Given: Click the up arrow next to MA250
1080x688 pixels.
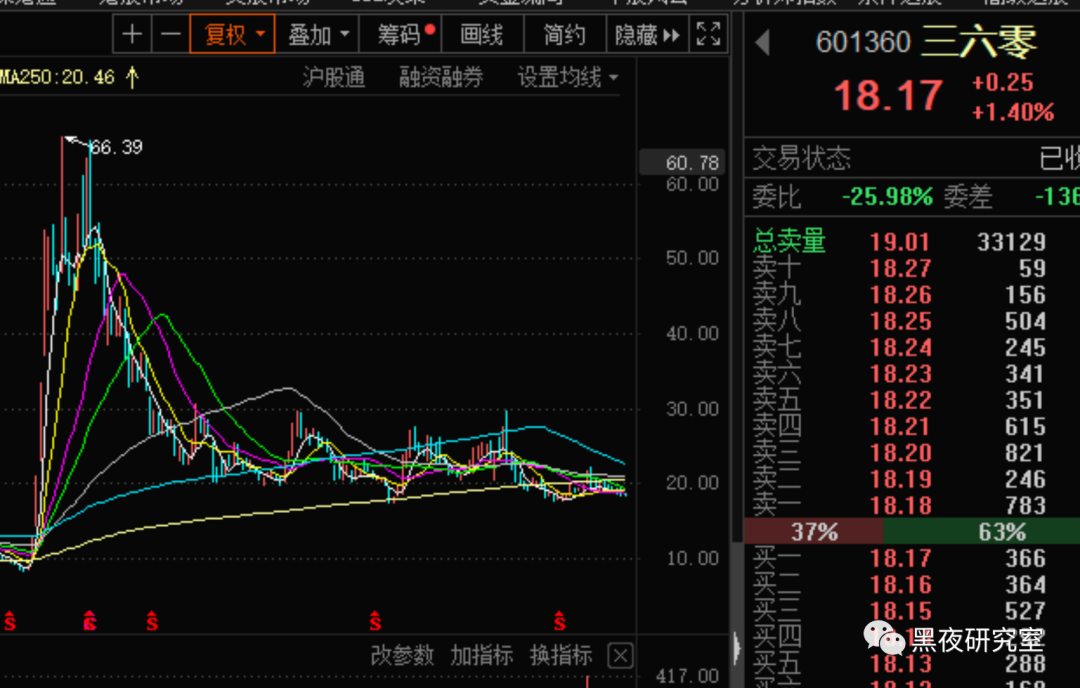Looking at the screenshot, I should (x=132, y=77).
